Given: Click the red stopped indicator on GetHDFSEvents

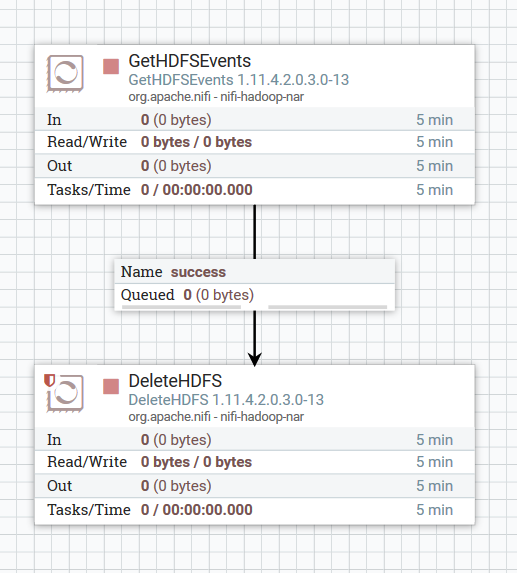Looking at the screenshot, I should click(111, 67).
